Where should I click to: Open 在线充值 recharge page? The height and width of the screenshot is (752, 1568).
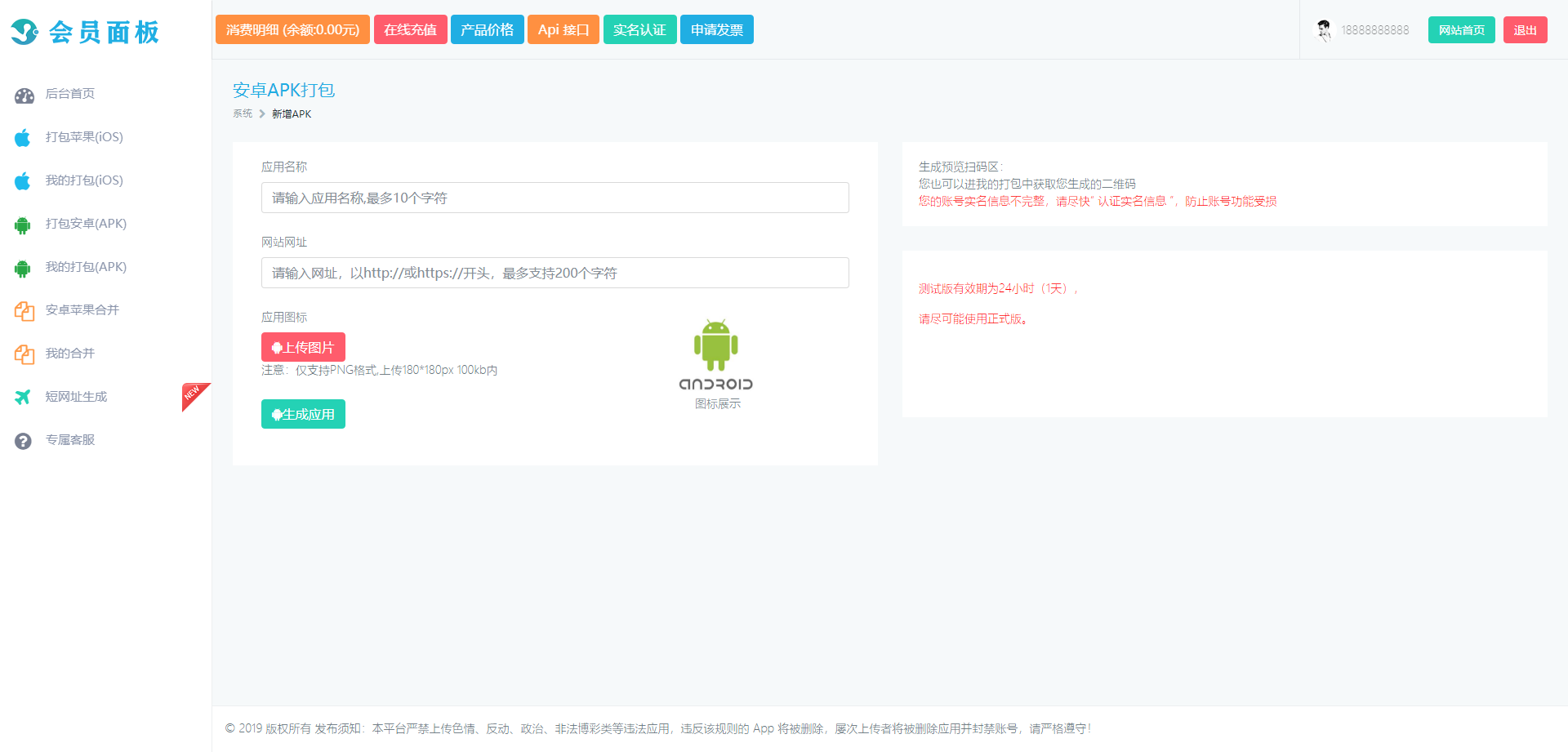click(410, 29)
